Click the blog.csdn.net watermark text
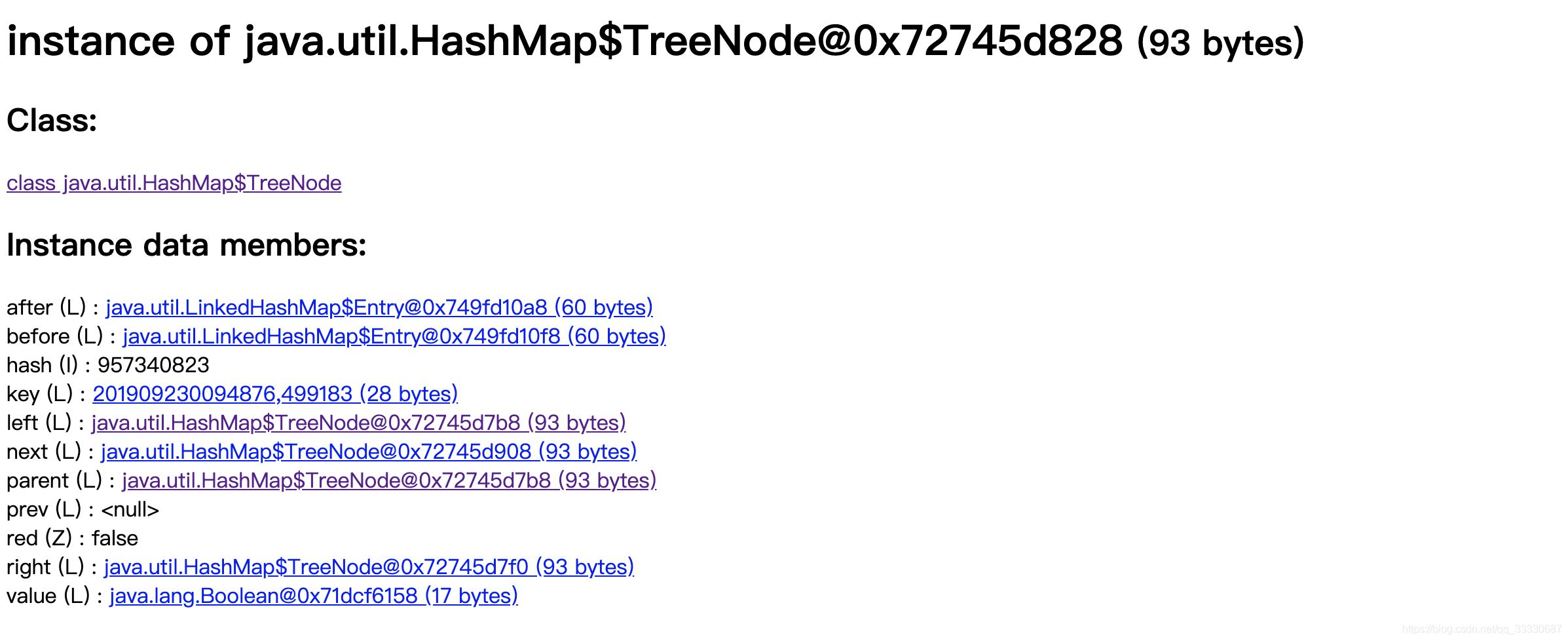Viewport: 1568px width, 641px height. tap(1481, 629)
